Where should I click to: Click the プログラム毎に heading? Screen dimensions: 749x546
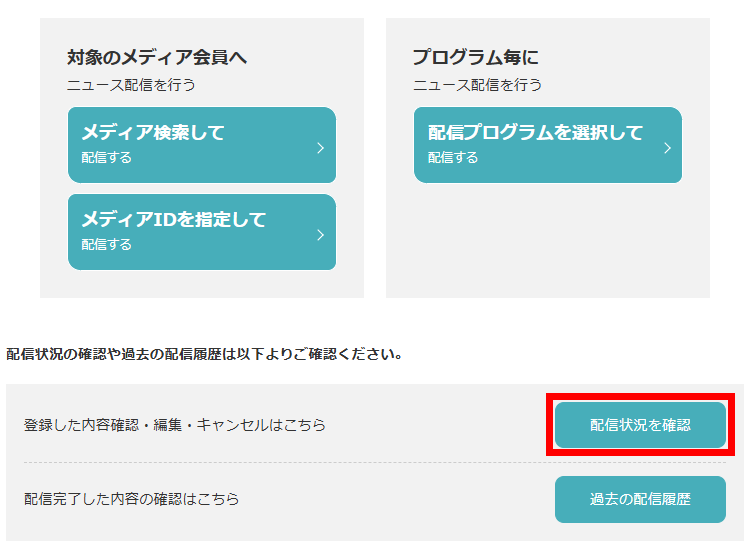[x=476, y=58]
